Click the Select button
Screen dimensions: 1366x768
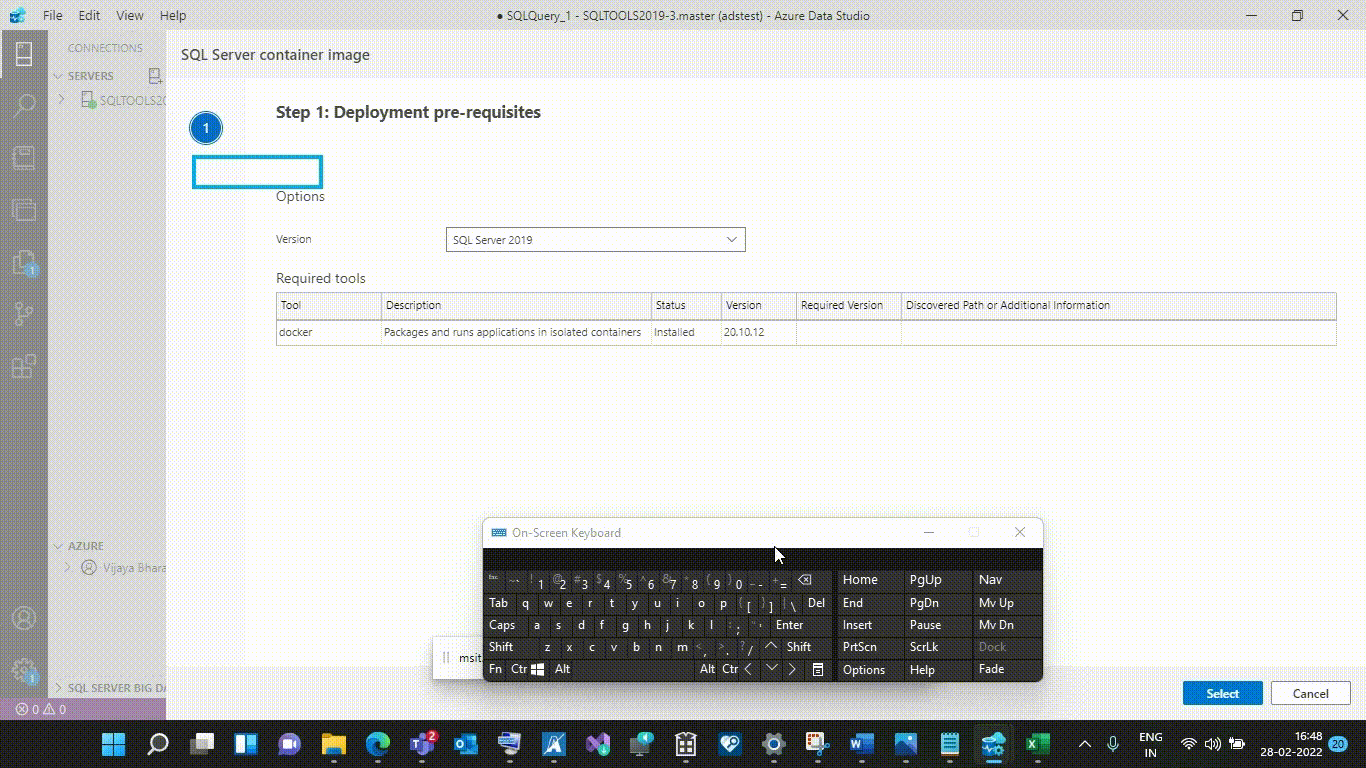(1222, 692)
